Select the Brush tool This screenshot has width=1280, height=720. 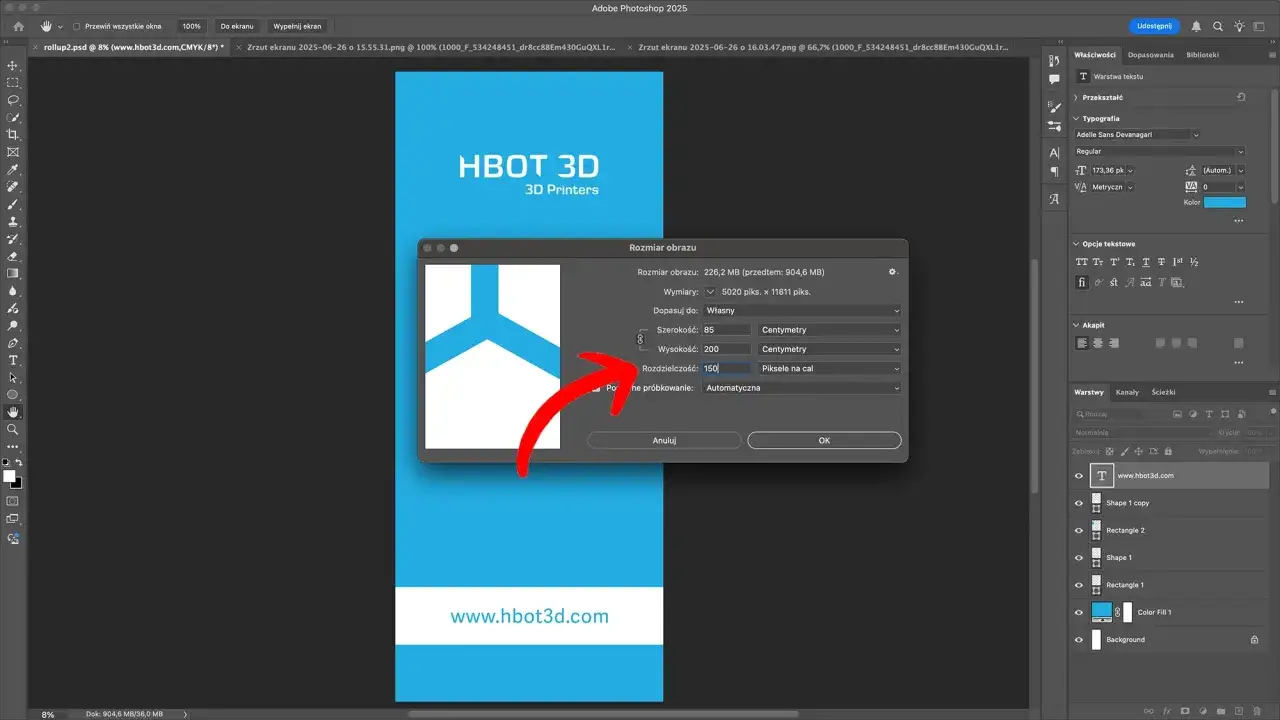[13, 204]
